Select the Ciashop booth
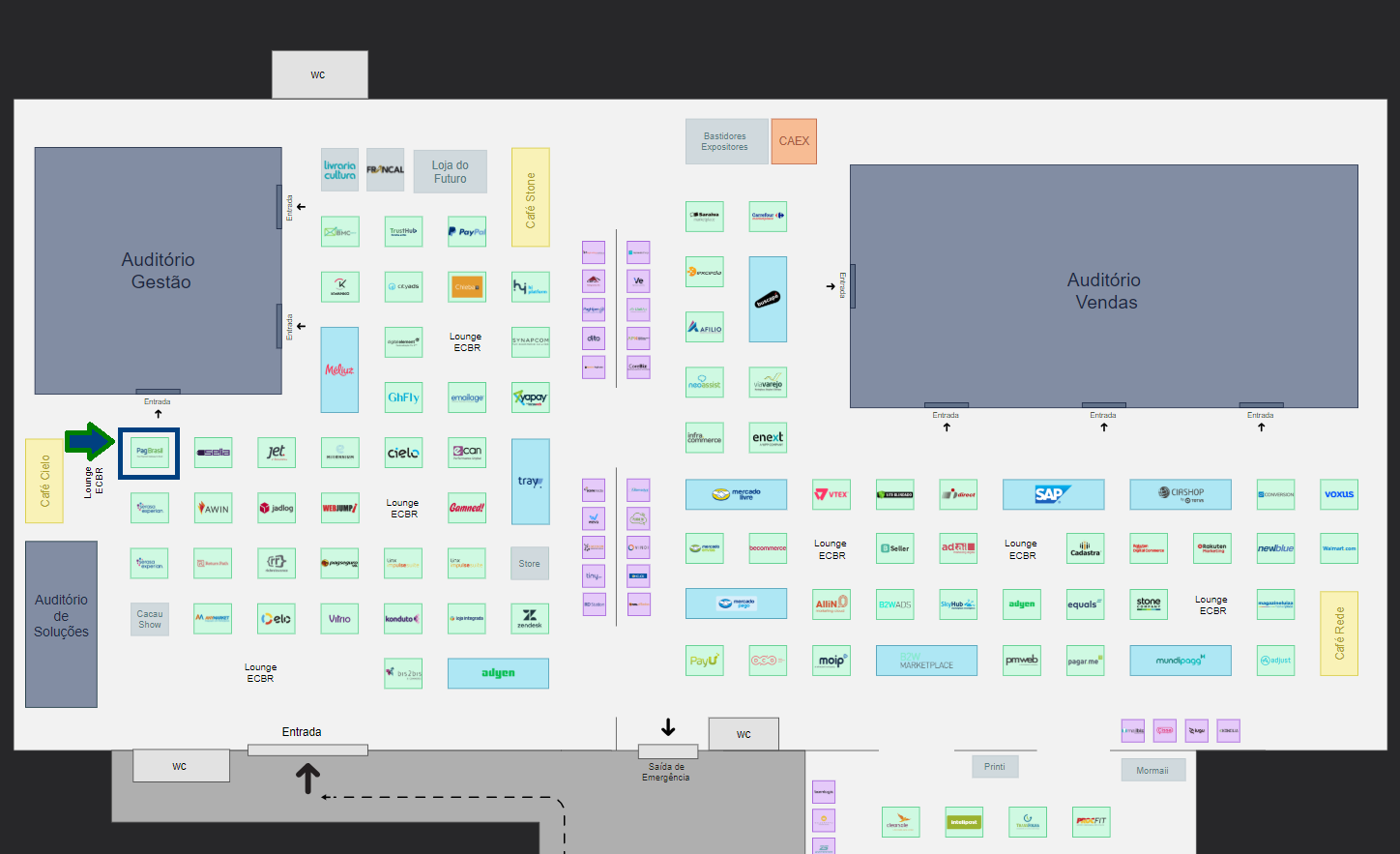The image size is (1400, 854). pyautogui.click(x=1181, y=494)
